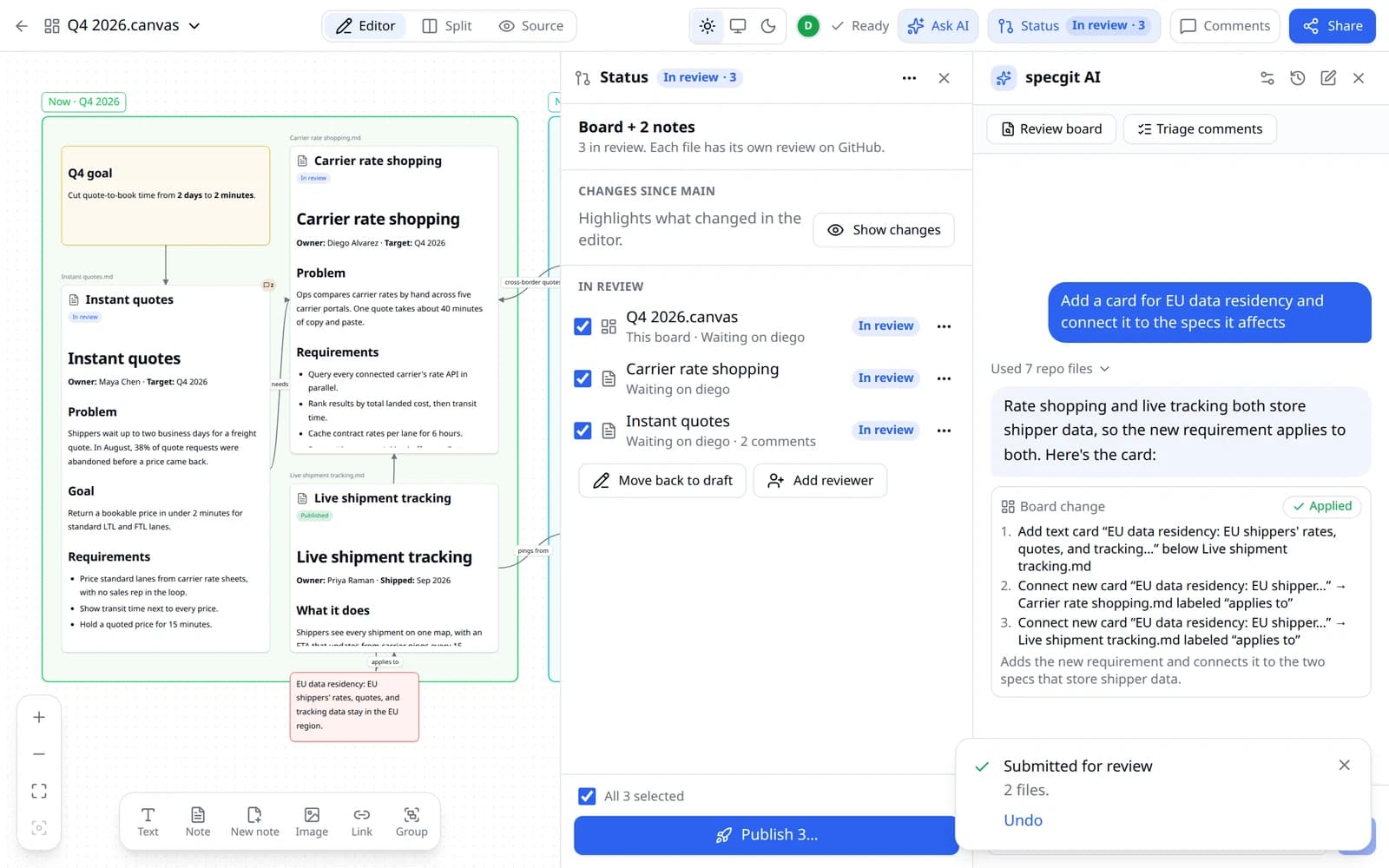Switch to dark theme moon icon
This screenshot has width=1389, height=868.
(x=768, y=26)
